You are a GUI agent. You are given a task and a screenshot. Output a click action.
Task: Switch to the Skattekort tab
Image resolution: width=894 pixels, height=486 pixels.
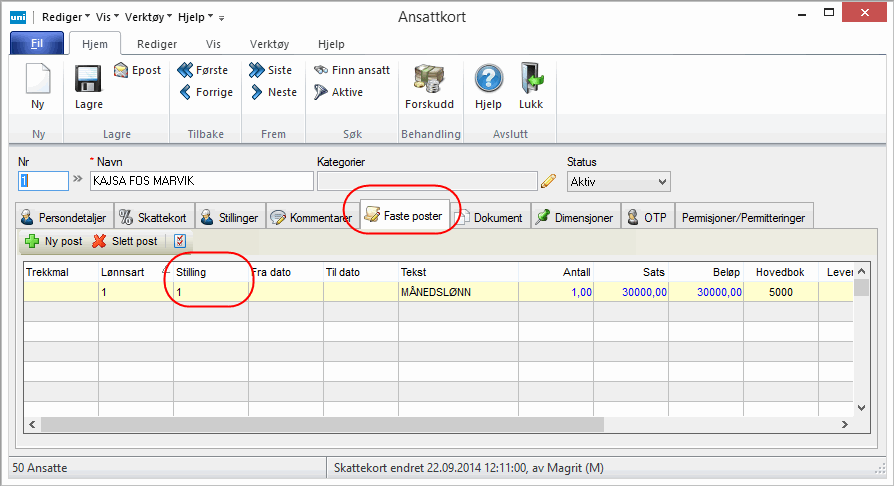click(153, 217)
